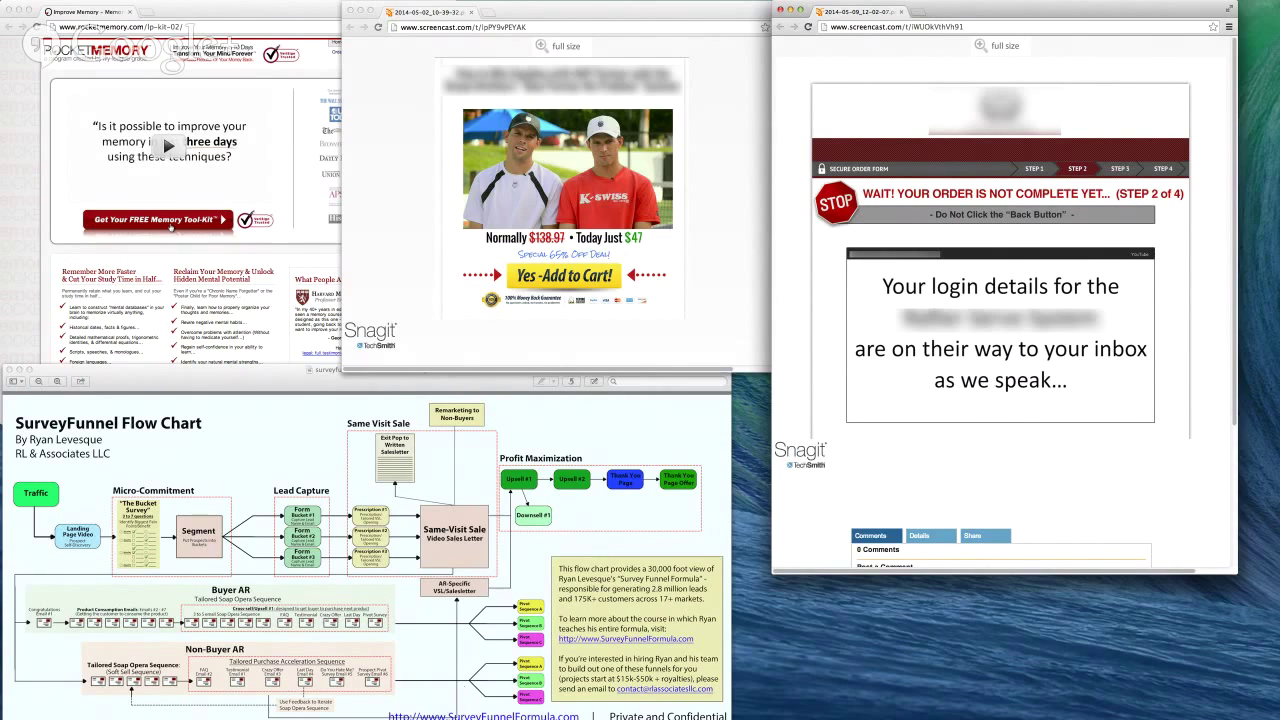
Task: Click 'Normally $138.97 Today Just $47' text
Action: (564, 238)
